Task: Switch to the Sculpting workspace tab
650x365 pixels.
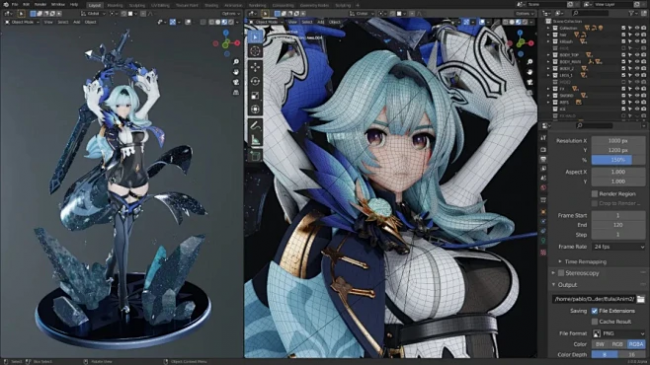Action: click(x=137, y=5)
